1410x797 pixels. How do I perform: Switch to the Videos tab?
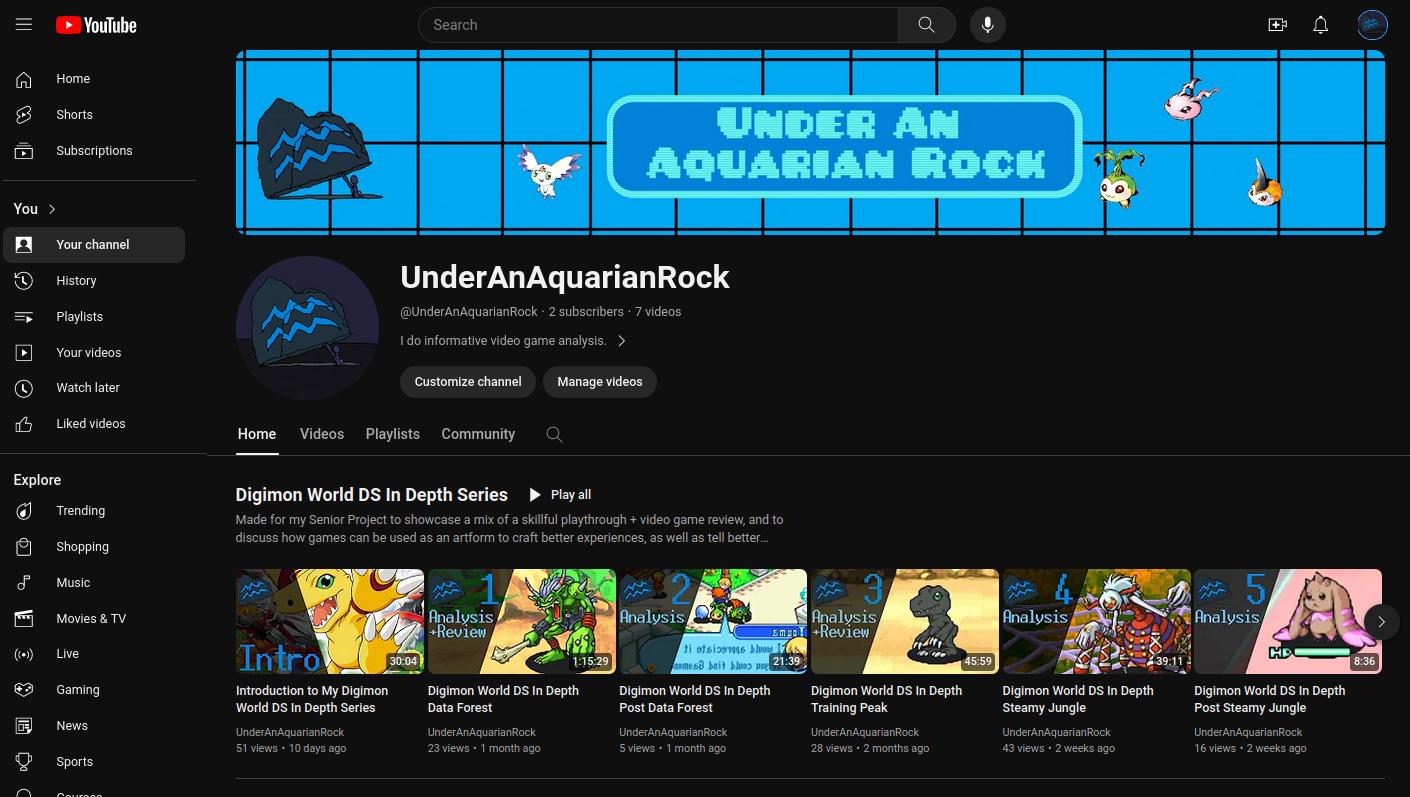(322, 434)
